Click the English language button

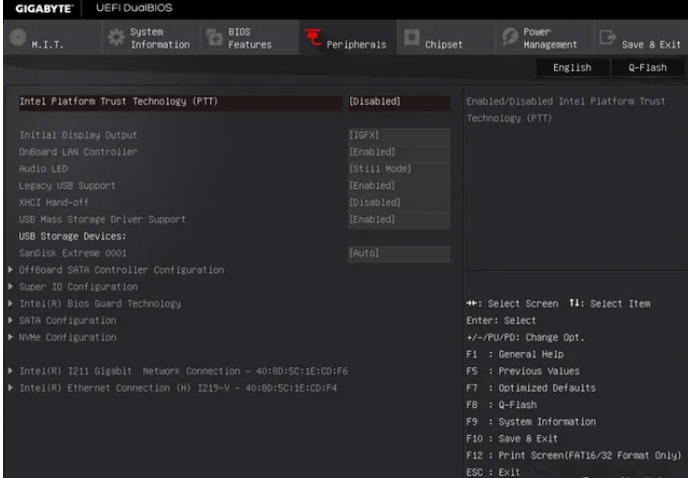(572, 68)
